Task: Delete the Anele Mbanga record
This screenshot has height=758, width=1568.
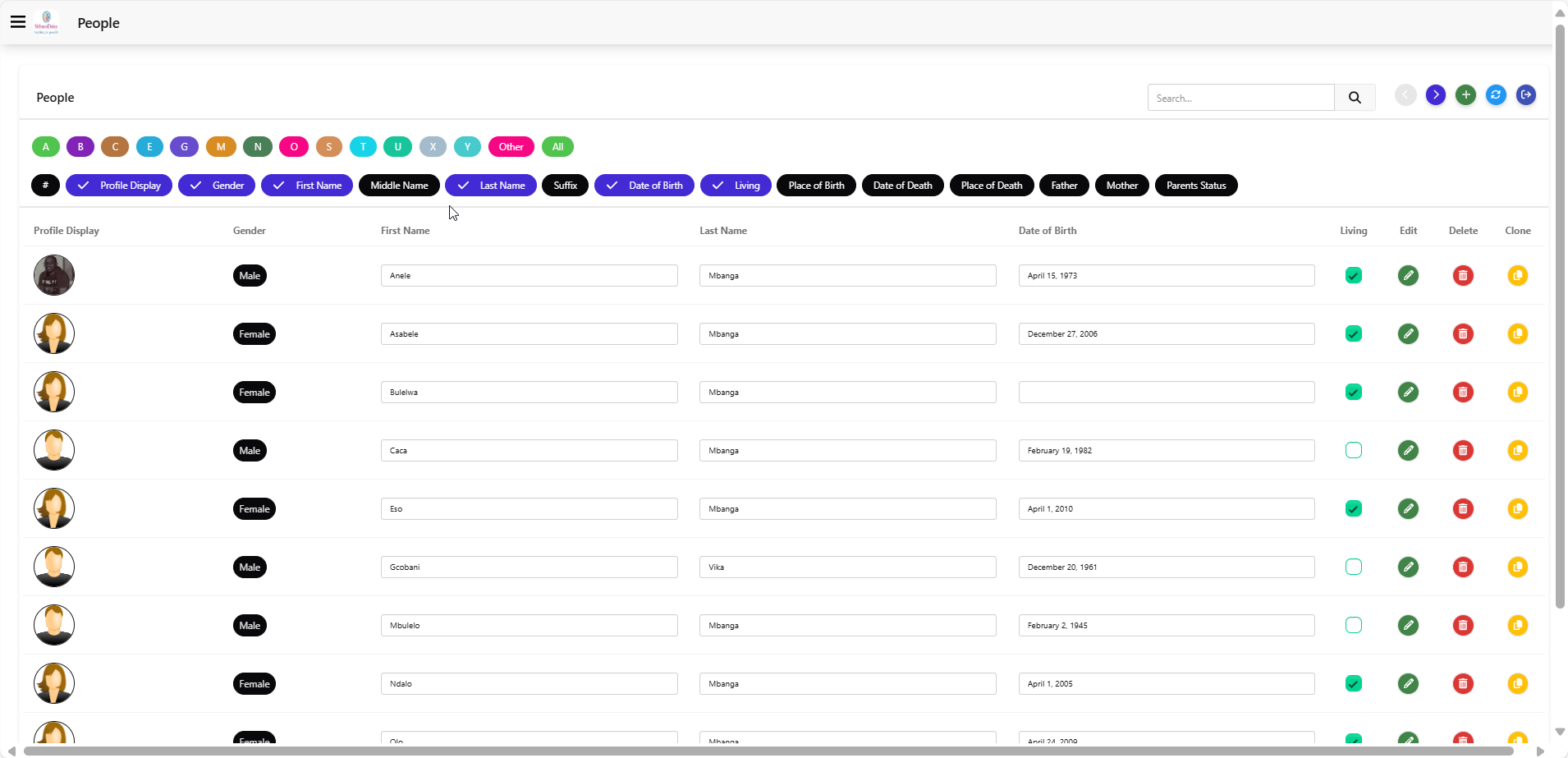Action: 1463,275
